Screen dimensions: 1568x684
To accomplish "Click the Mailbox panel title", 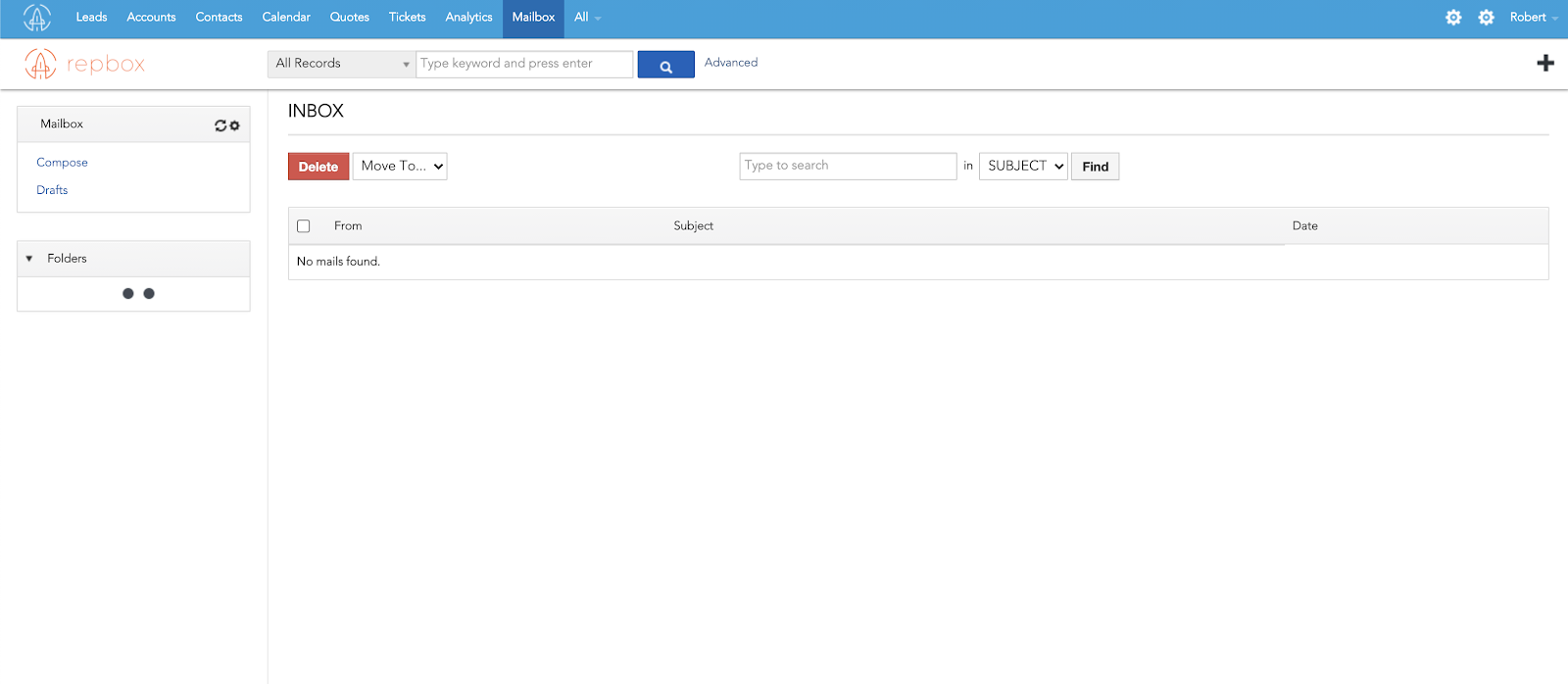I will click(x=62, y=124).
